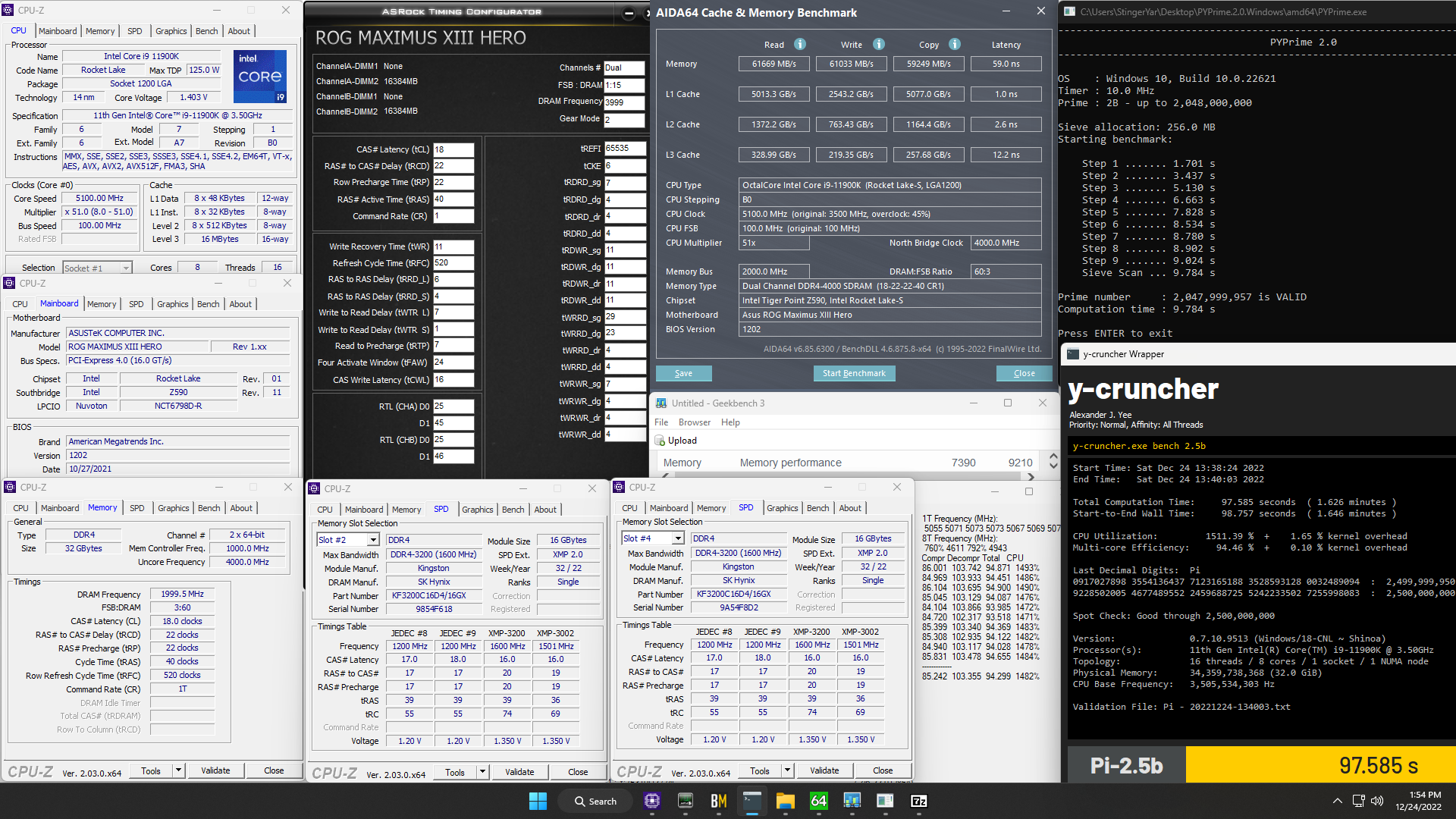This screenshot has height=819, width=1456.
Task: Open the Help menu in Geekbench 3
Action: (x=730, y=422)
